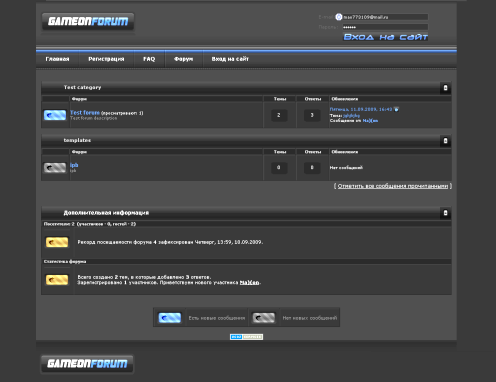The image size is (496, 382).
Task: Open the FAQ menu item
Action: 149,59
